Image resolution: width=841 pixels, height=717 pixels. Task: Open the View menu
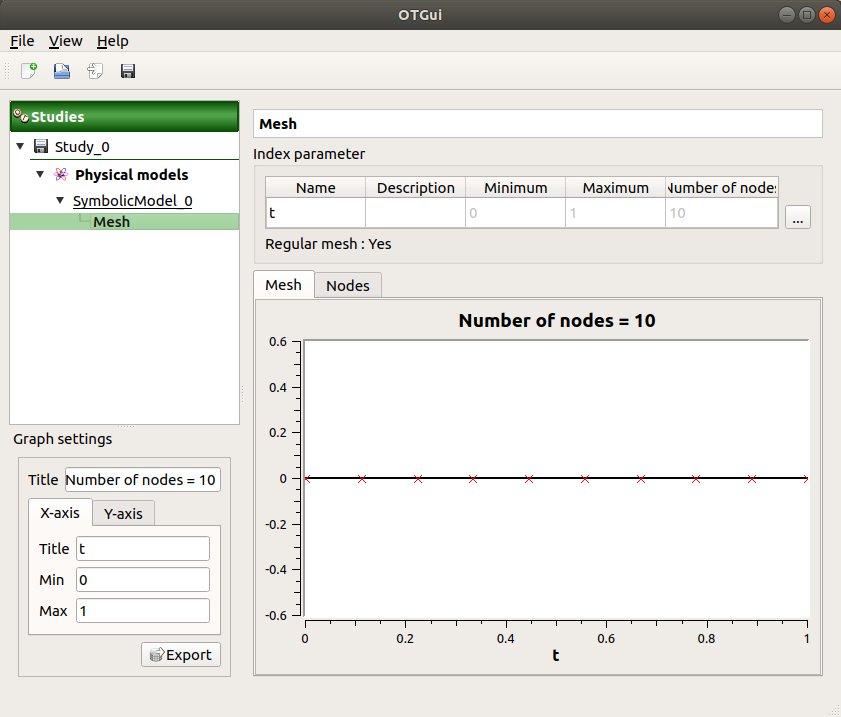tap(65, 41)
